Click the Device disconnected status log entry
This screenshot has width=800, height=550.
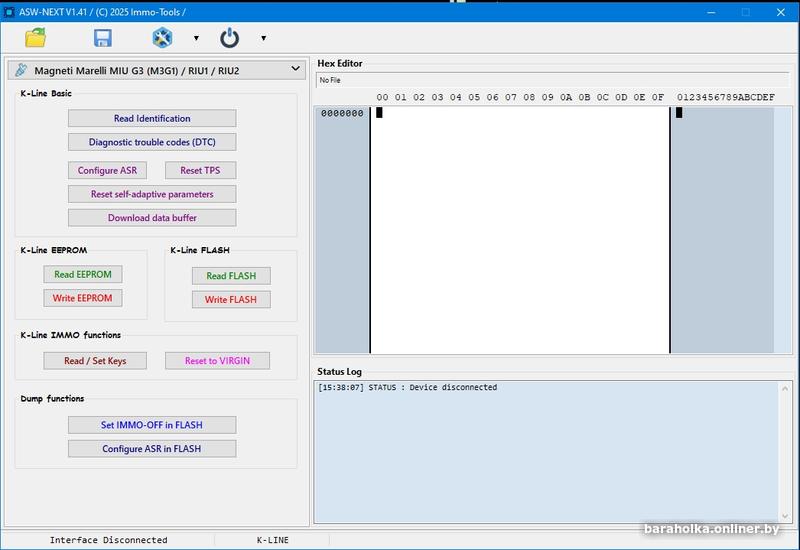(x=407, y=387)
